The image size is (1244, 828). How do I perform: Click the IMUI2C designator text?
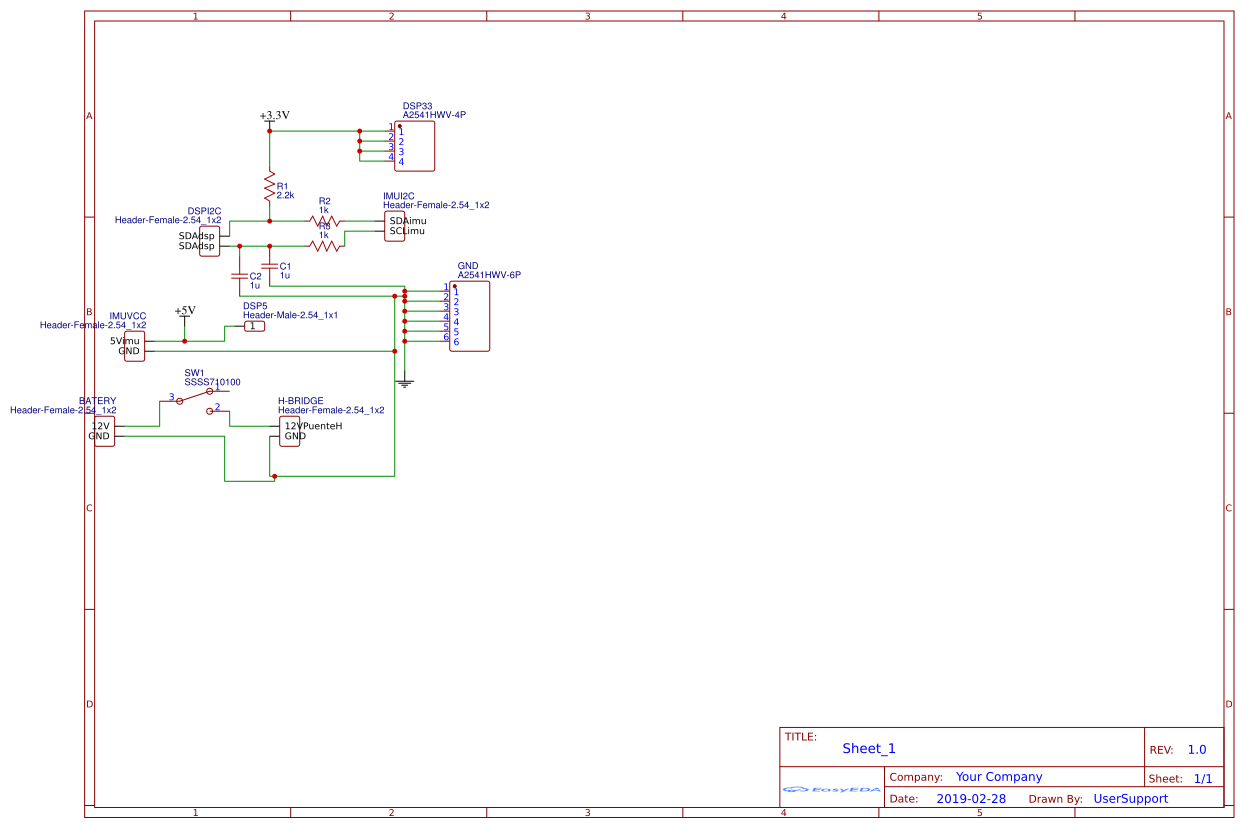(x=399, y=196)
